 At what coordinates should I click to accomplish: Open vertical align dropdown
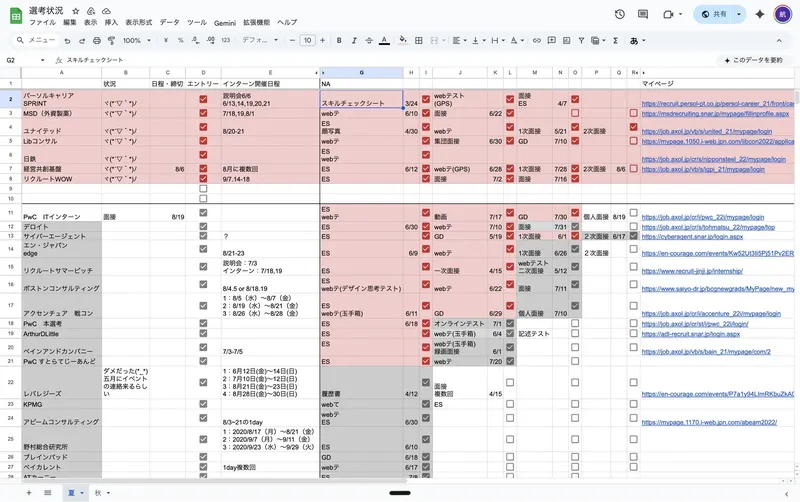point(478,40)
